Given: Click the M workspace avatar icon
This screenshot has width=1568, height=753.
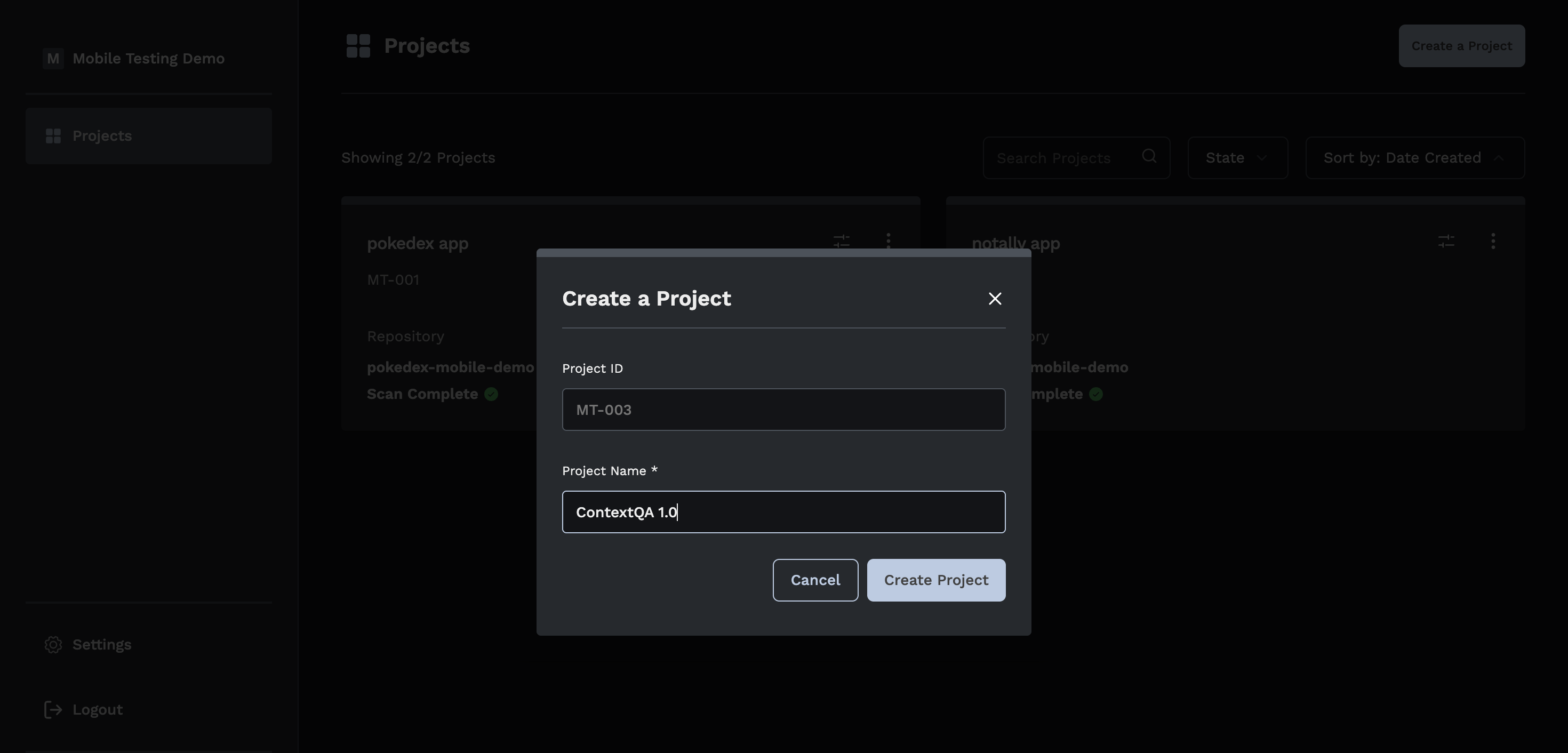Looking at the screenshot, I should coord(53,59).
